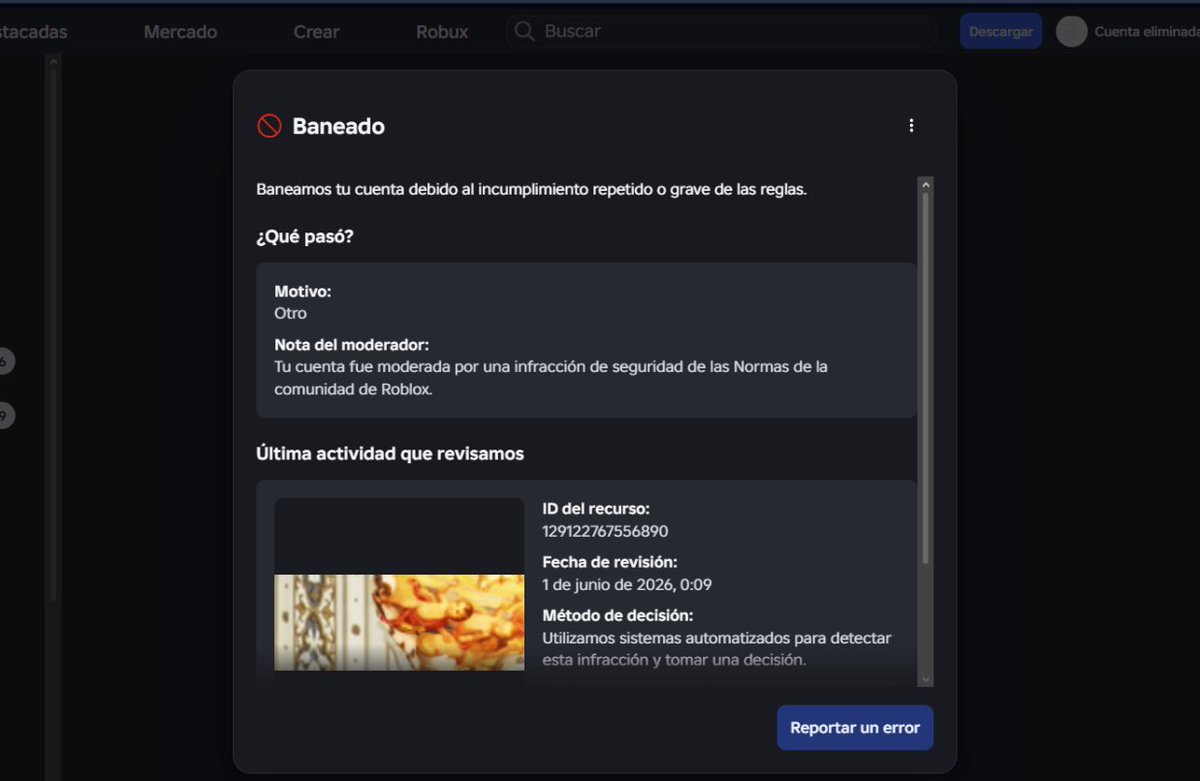Click the Fecha de revisión label

click(x=610, y=562)
